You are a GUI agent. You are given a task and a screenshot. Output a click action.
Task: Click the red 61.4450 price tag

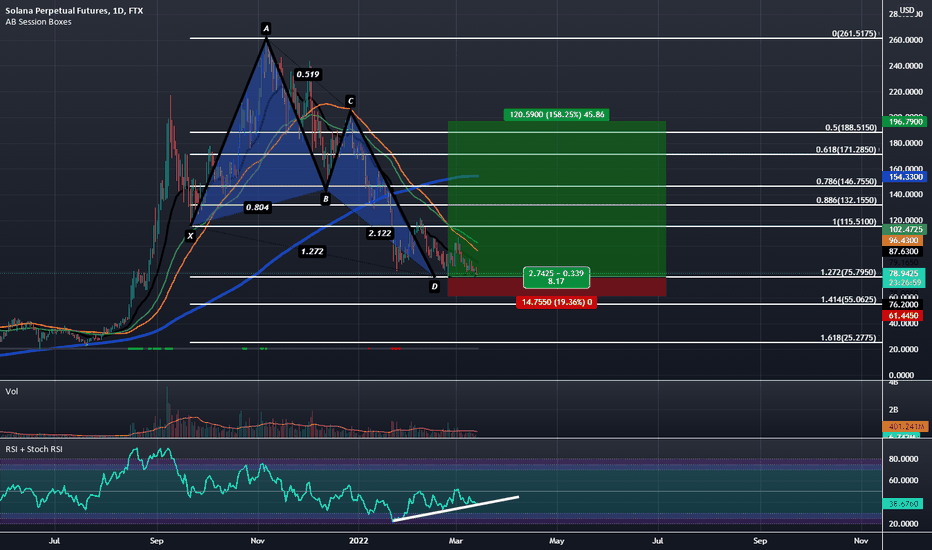coord(902,316)
